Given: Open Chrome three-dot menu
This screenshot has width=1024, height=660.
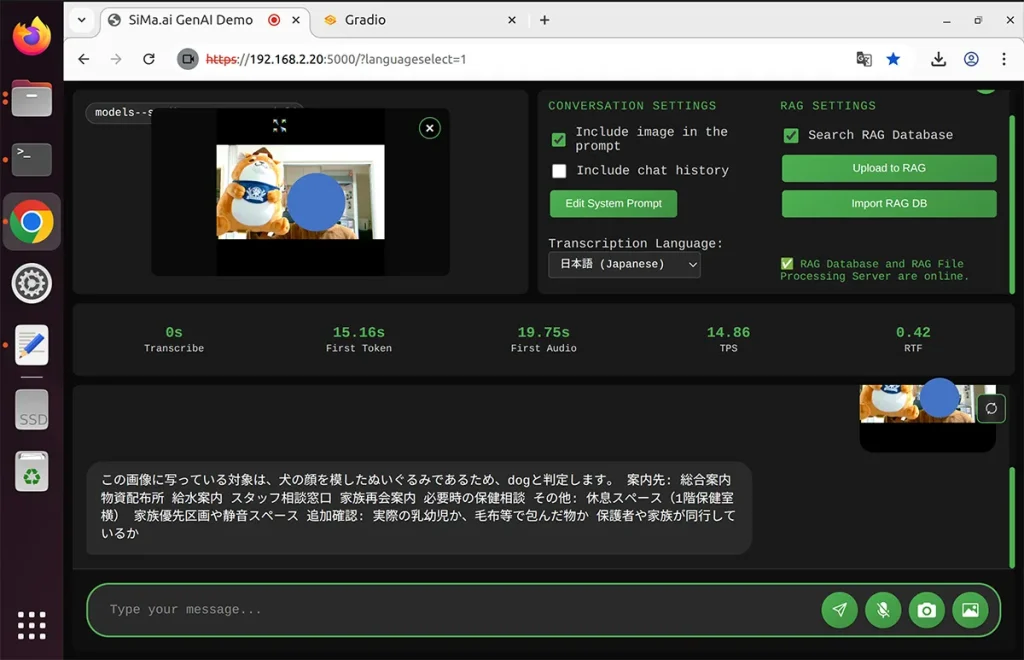Looking at the screenshot, I should [x=1004, y=59].
